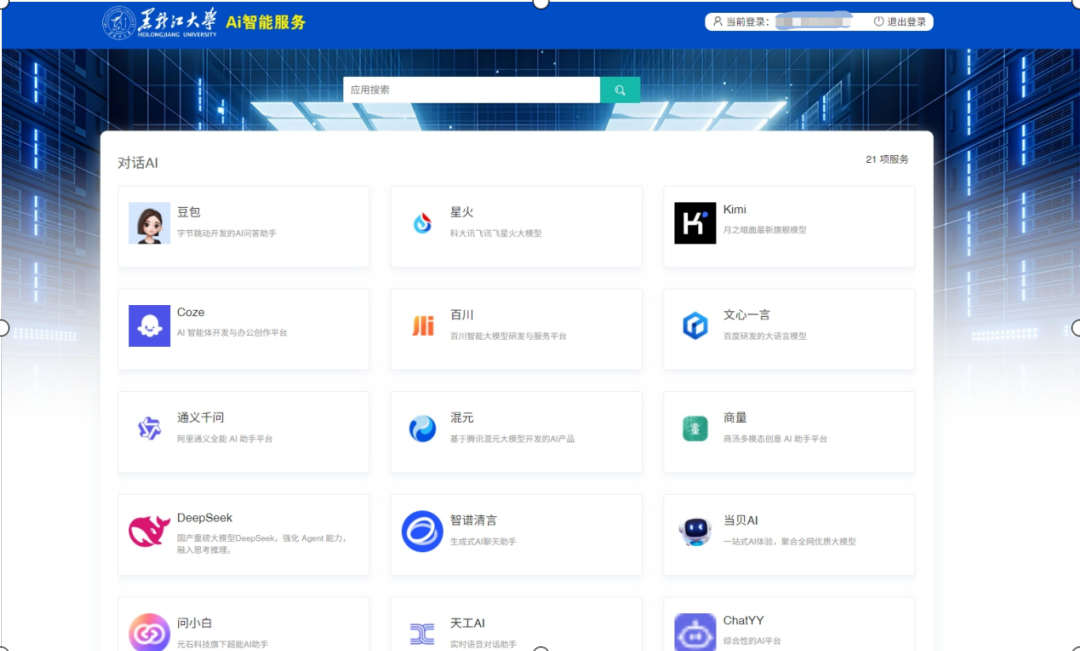This screenshot has width=1080, height=651.
Task: Click the Heilongjiang University logo
Action: [160, 22]
